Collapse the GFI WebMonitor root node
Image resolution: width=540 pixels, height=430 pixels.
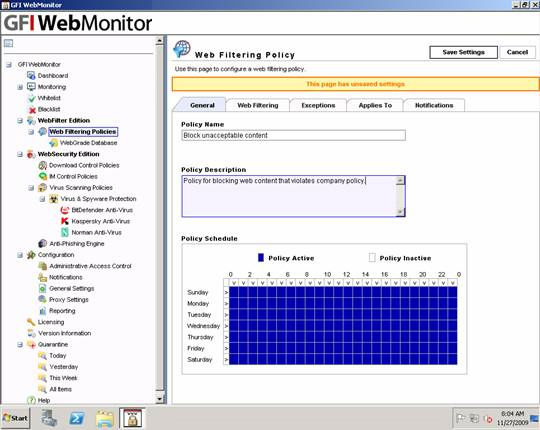click(x=9, y=64)
